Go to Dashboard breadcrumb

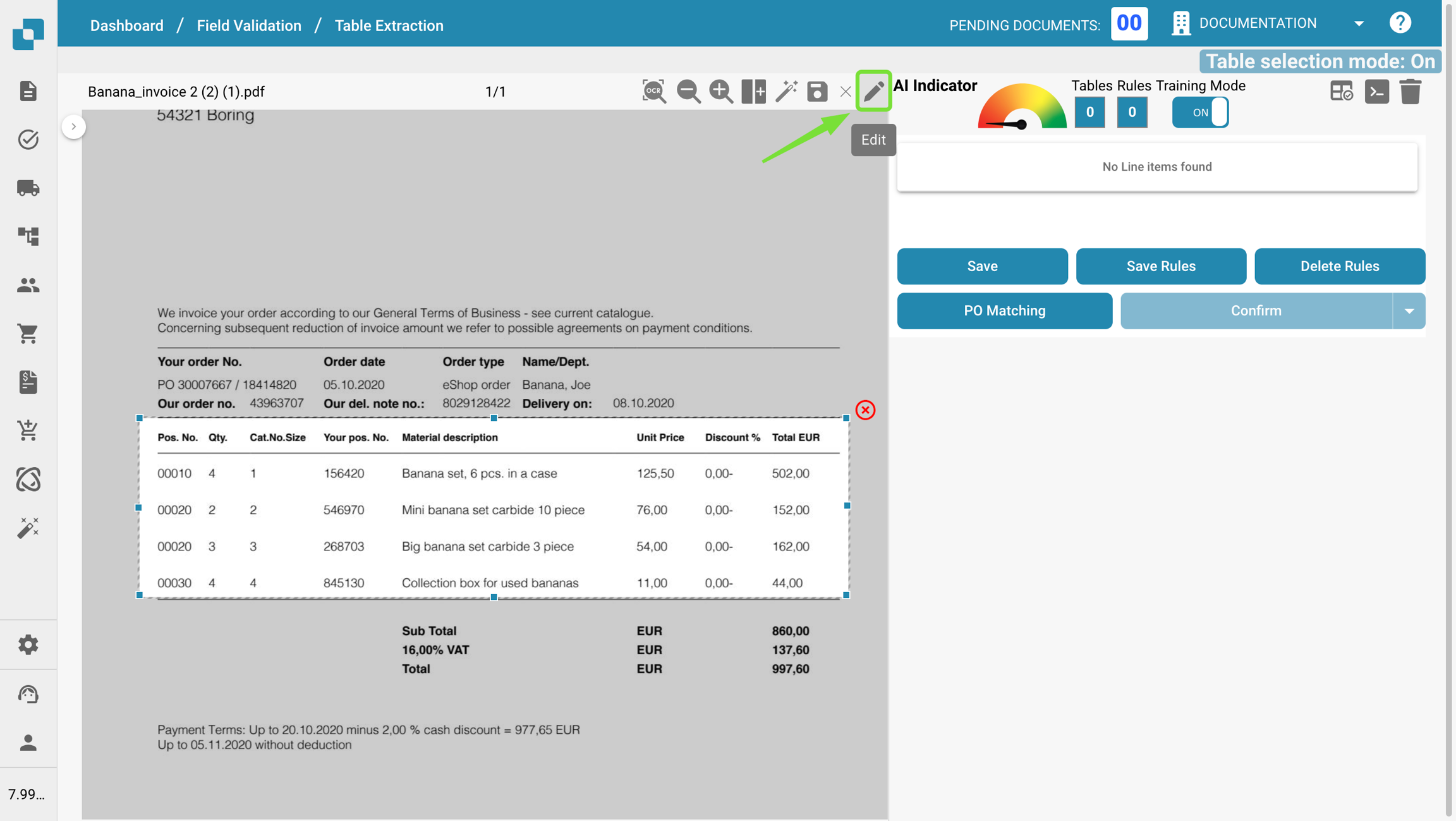(126, 25)
